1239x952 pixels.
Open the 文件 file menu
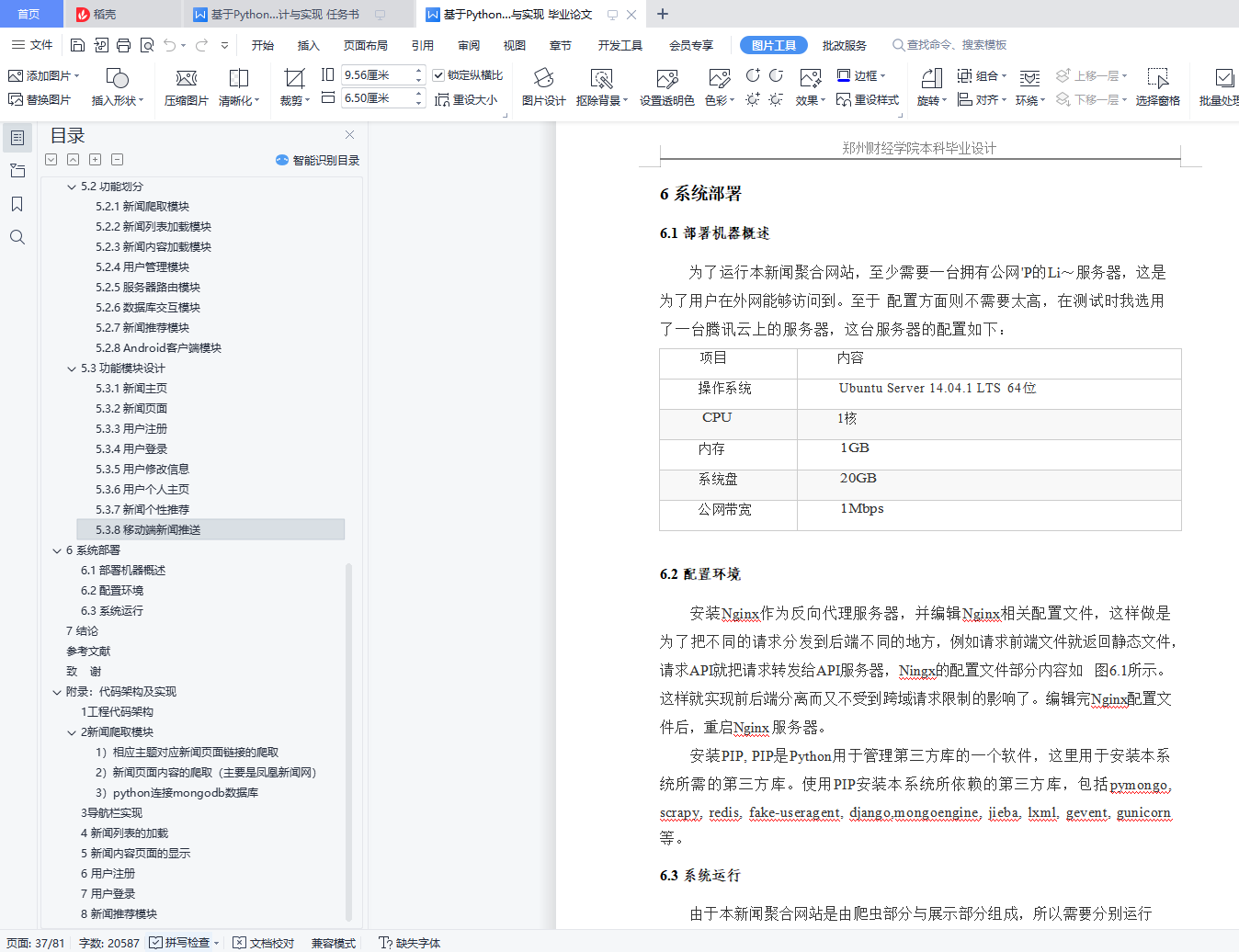[32, 45]
